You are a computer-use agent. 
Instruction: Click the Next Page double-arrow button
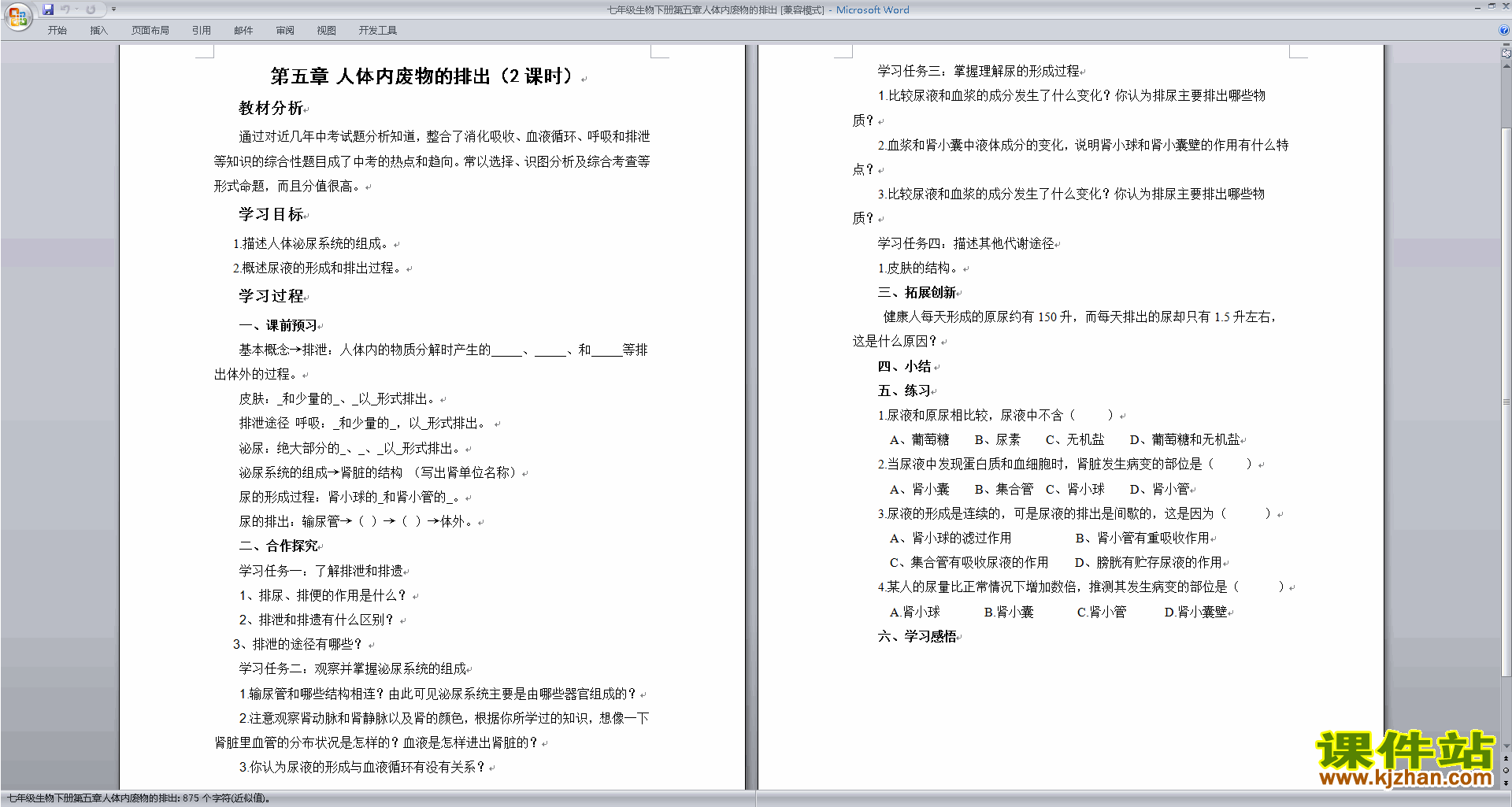[x=1506, y=783]
